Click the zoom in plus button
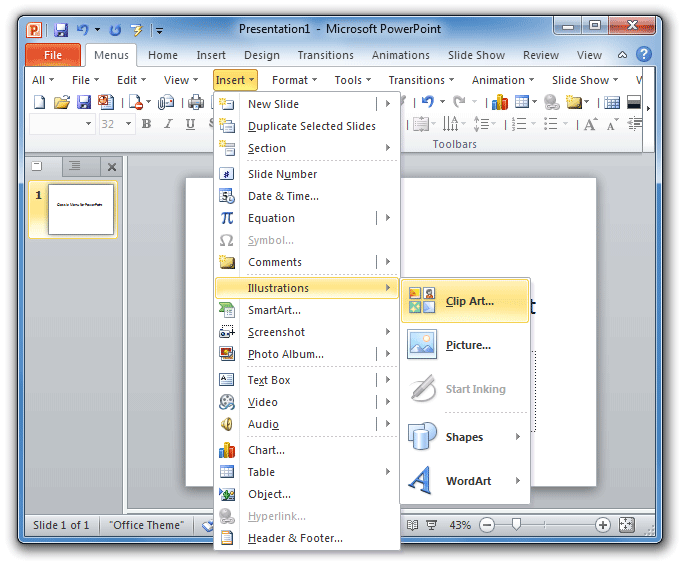690x566 pixels. click(x=603, y=525)
